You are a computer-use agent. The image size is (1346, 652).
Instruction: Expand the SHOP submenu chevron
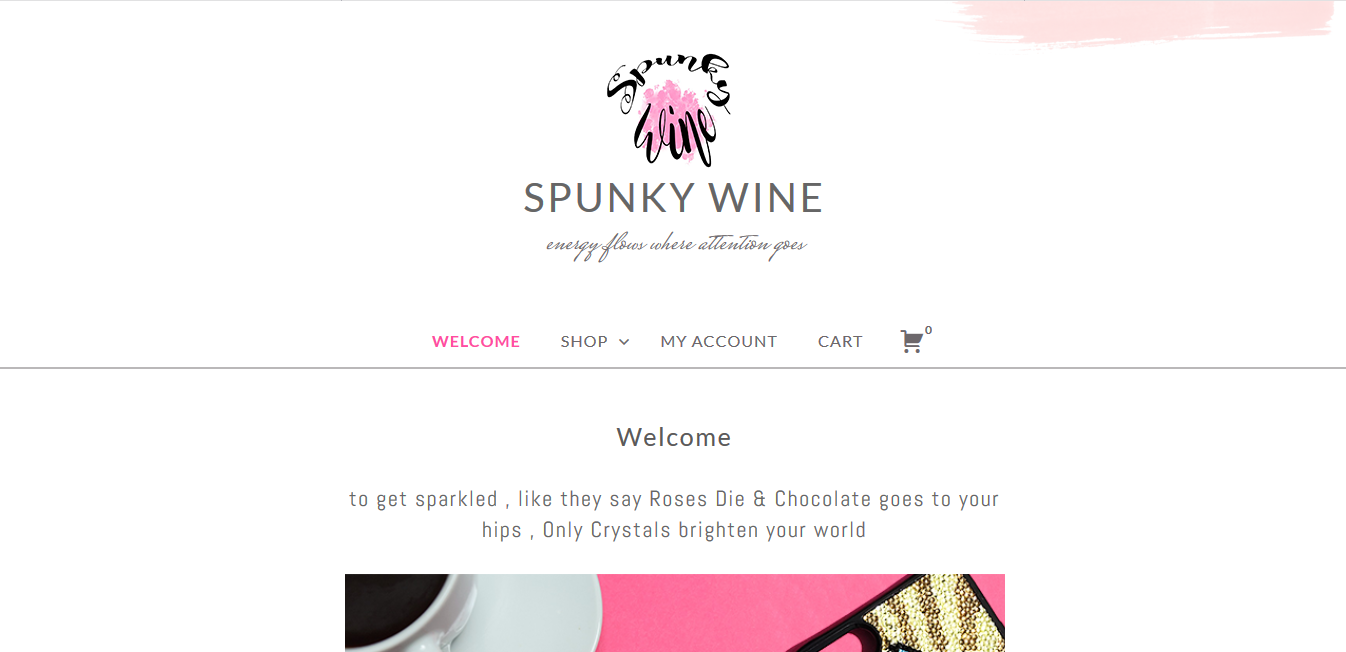(624, 342)
